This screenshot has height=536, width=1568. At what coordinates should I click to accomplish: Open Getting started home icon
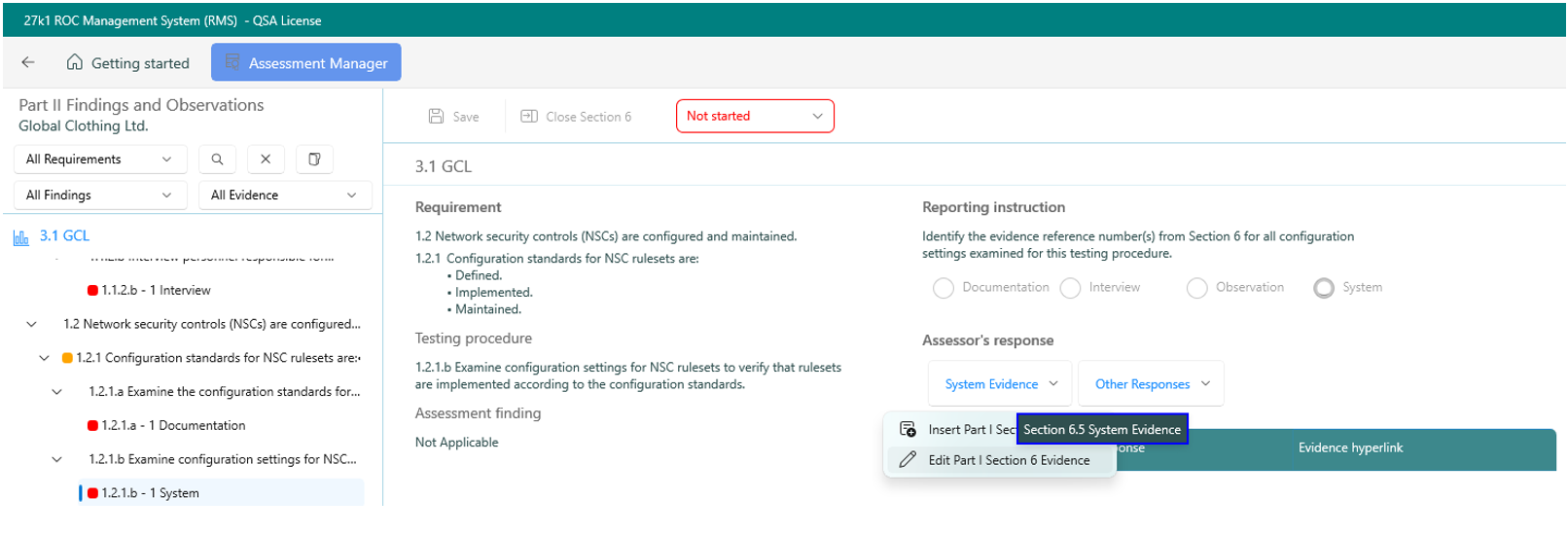(75, 62)
